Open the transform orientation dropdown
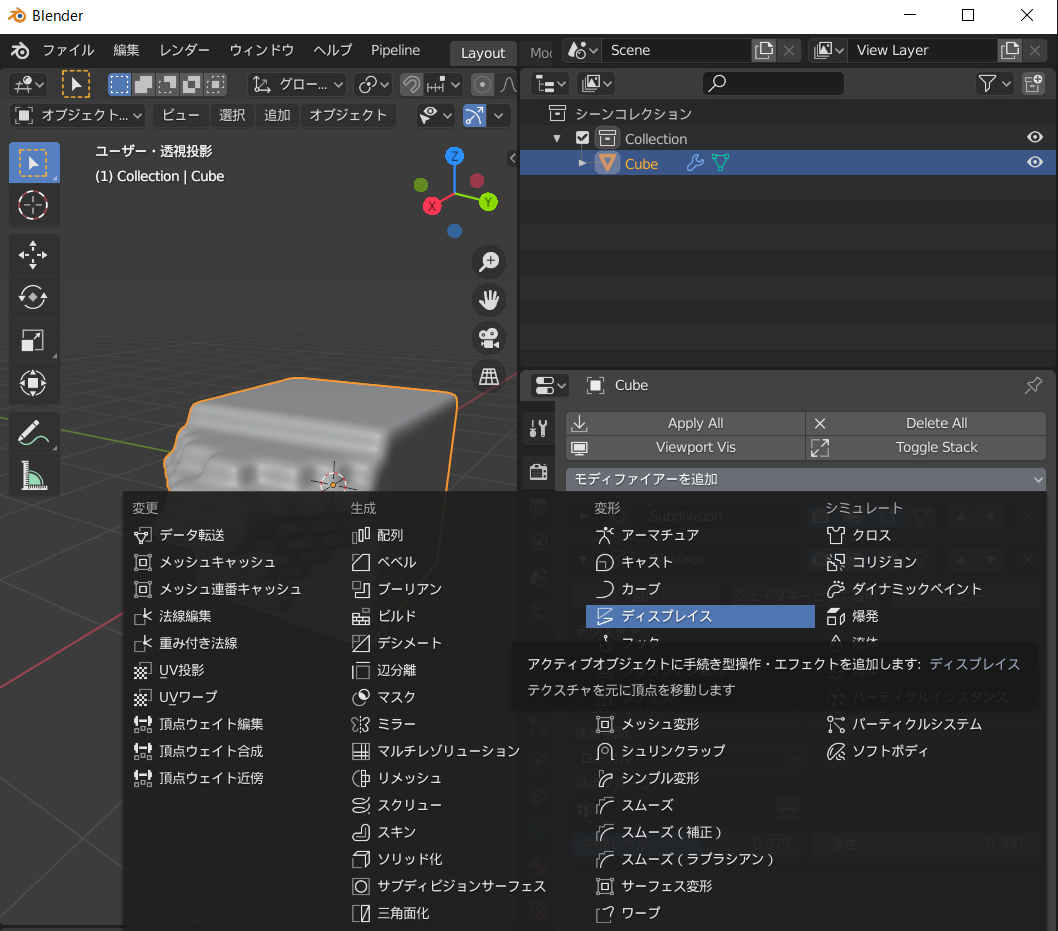 (x=296, y=84)
